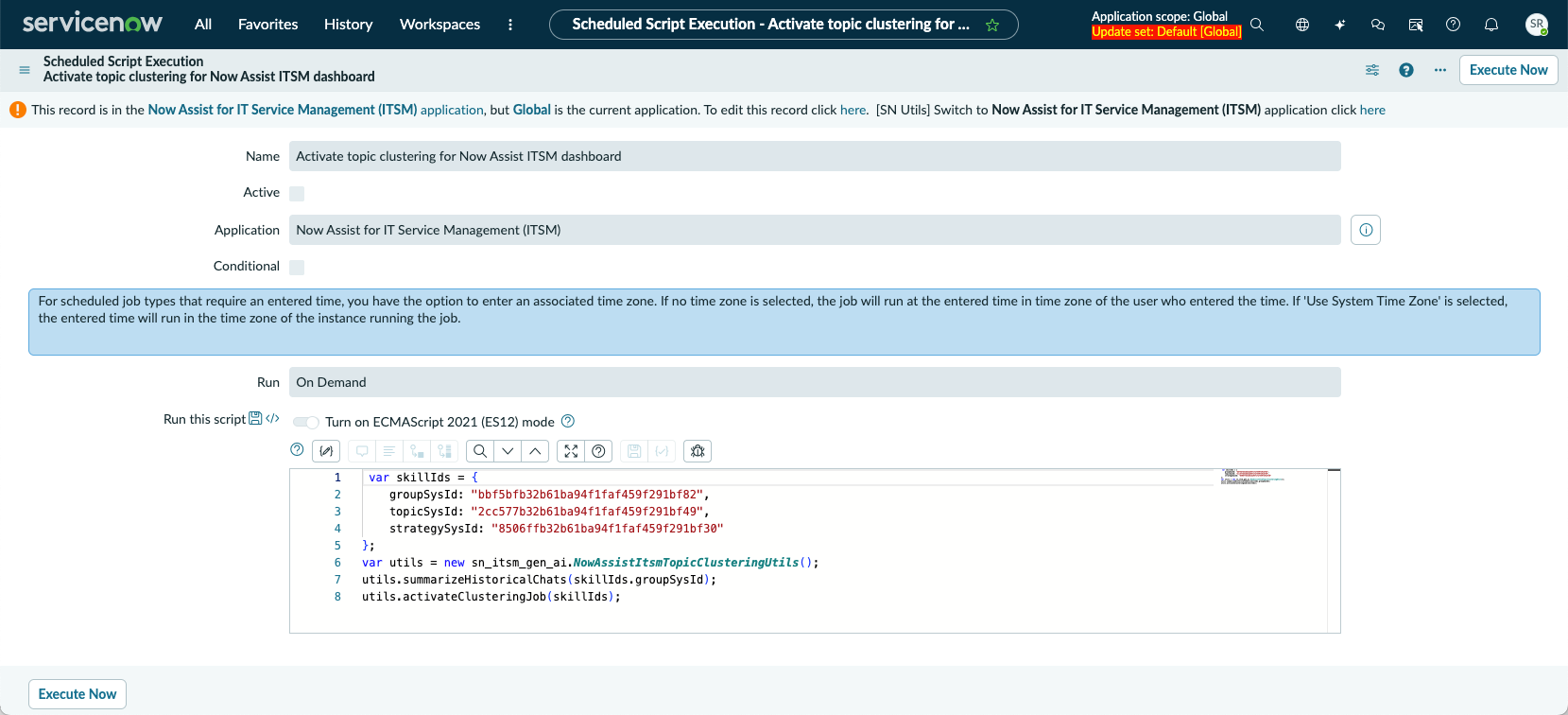
Task: Turn on ECMAScript 2021 (ES12) mode toggle
Action: tap(305, 422)
